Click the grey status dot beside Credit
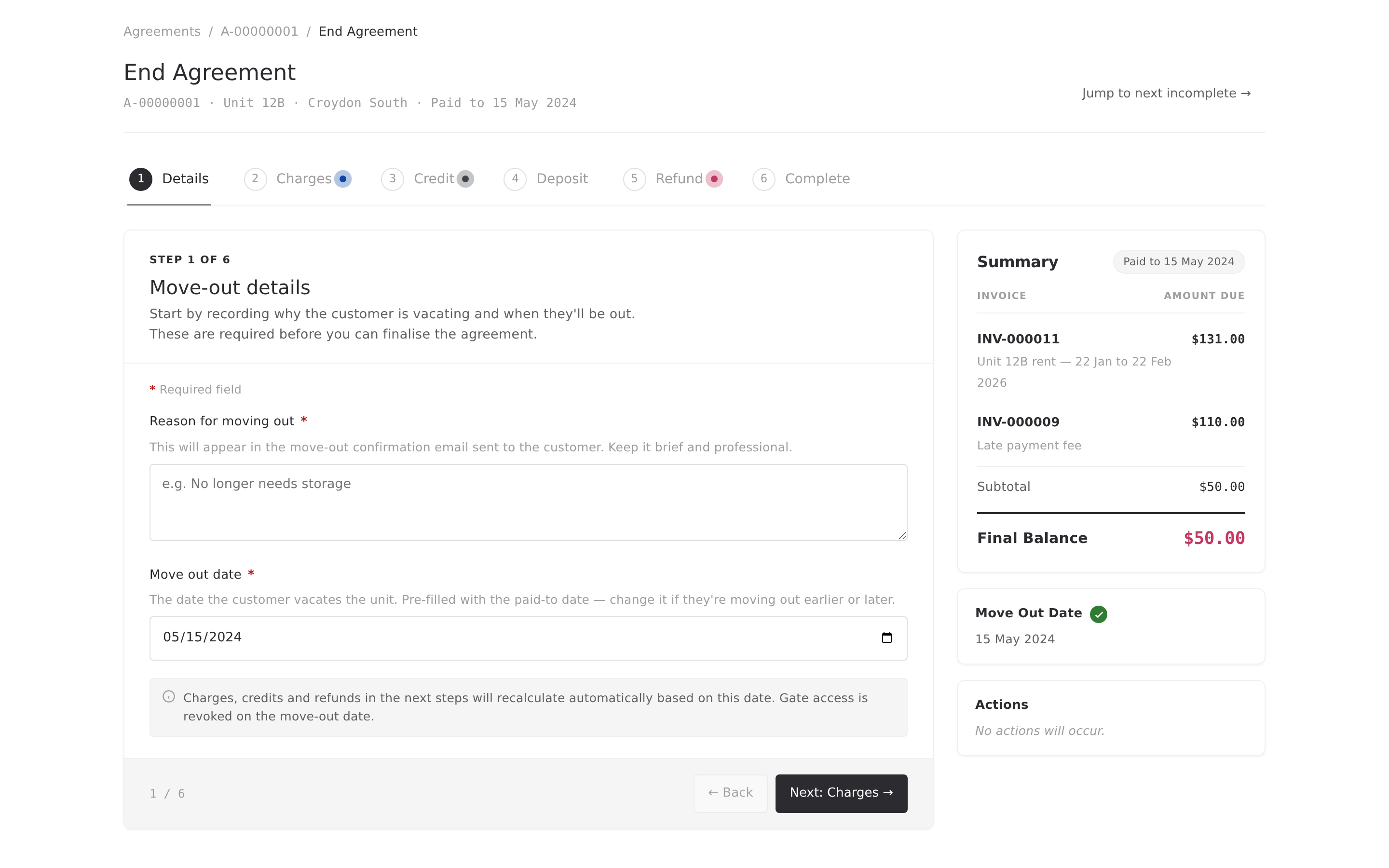This screenshot has width=1389, height=868. (x=465, y=179)
